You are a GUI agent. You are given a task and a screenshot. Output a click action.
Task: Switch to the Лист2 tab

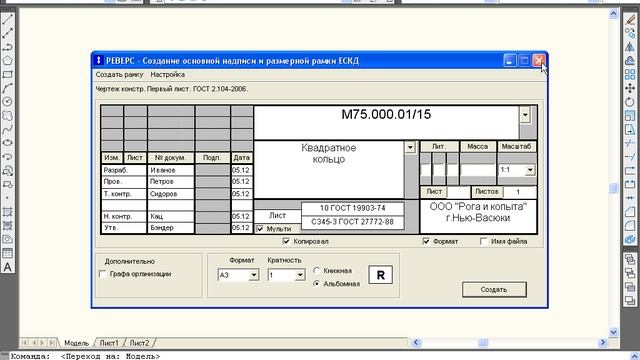pyautogui.click(x=139, y=343)
